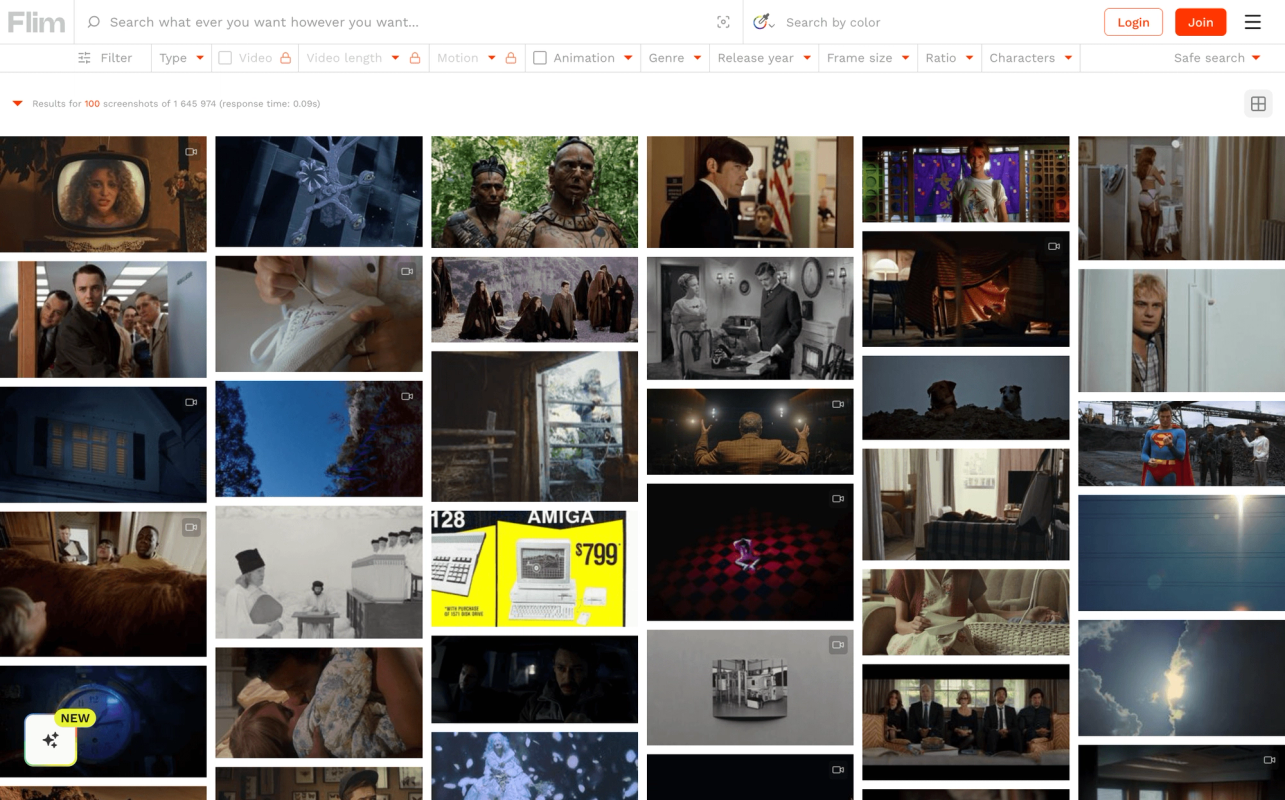Viewport: 1285px width, 800px height.
Task: Open the color palette picker icon
Action: point(763,22)
